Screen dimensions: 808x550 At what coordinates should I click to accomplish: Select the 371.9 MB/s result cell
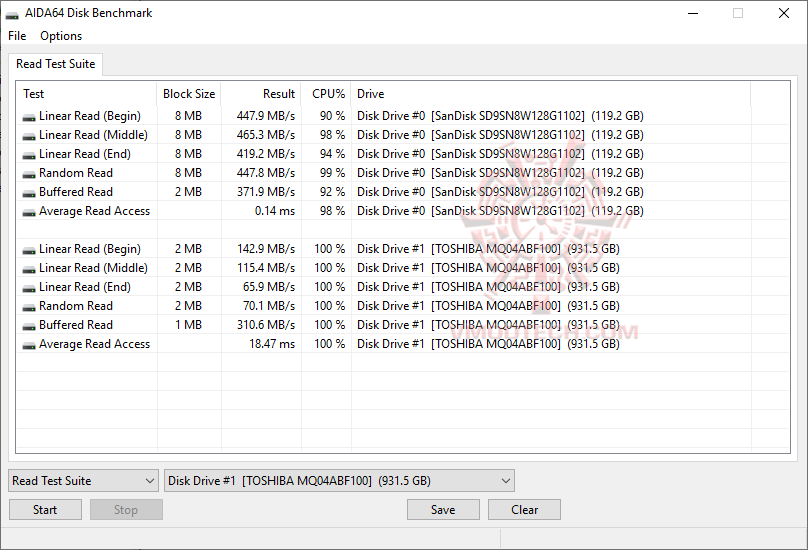click(266, 192)
